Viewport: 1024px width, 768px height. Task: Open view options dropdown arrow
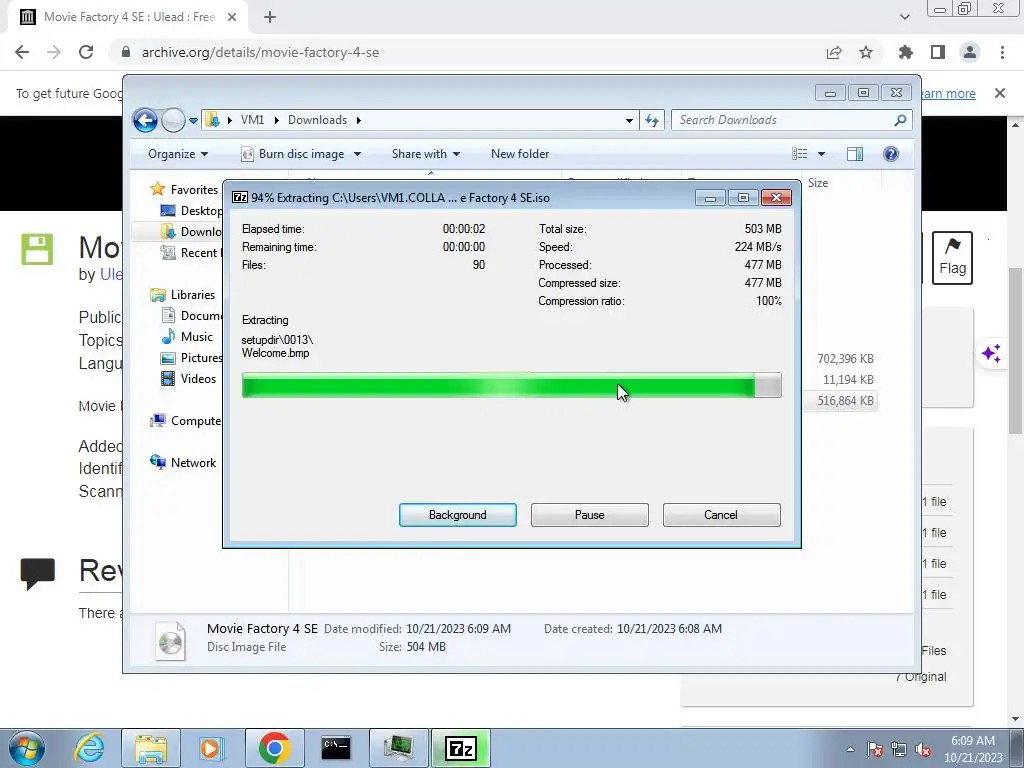(x=822, y=154)
